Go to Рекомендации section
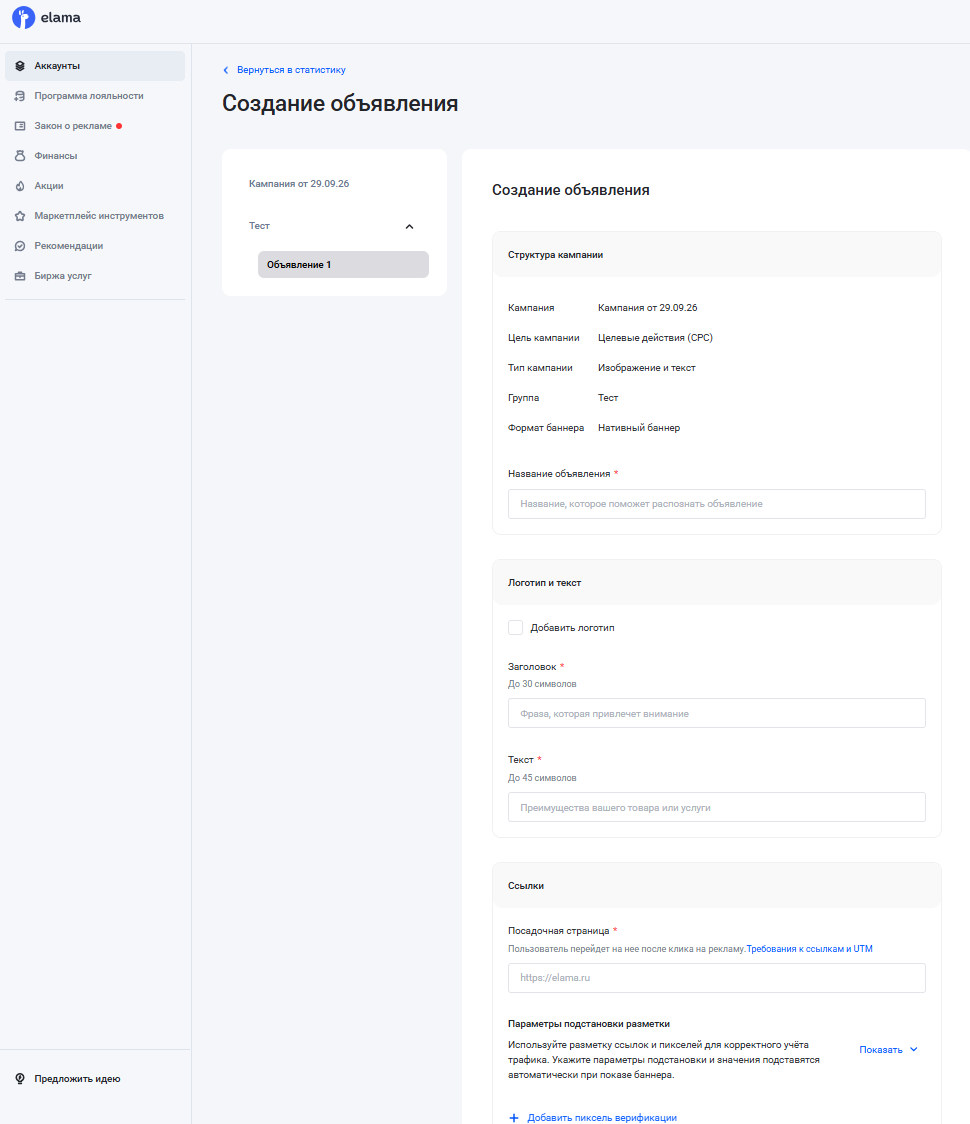This screenshot has width=970, height=1124. [95, 247]
